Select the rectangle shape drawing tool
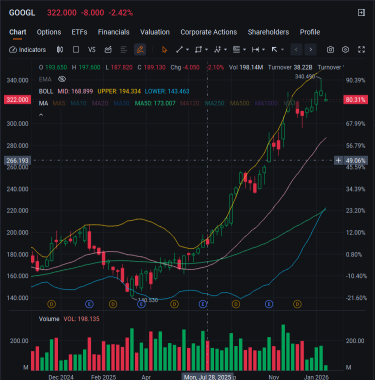The width and height of the screenshot is (375, 380). (x=198, y=50)
